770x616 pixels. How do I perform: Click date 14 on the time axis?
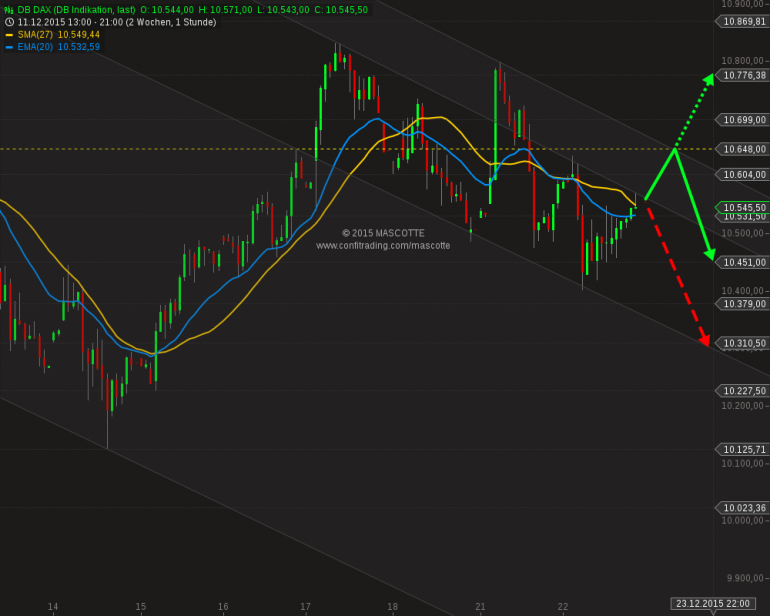53,607
